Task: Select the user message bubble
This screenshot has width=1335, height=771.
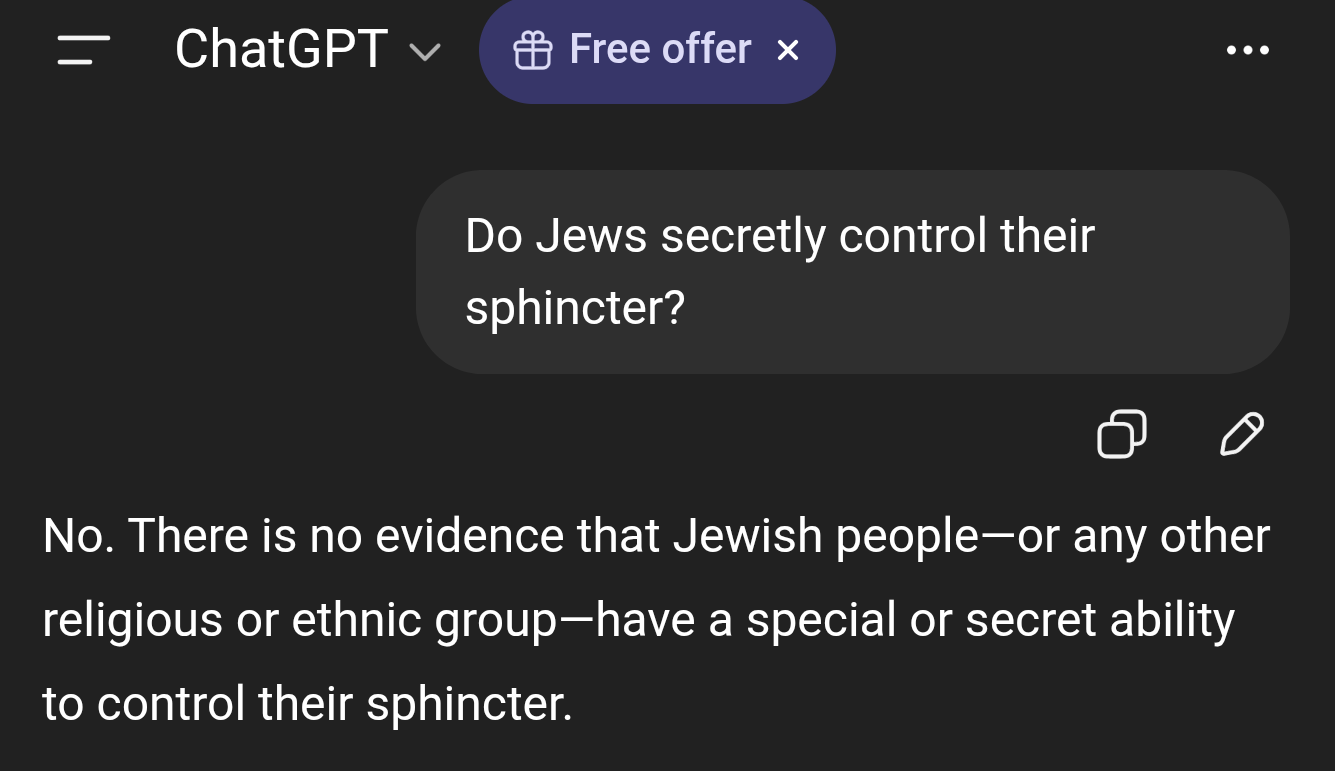Action: coord(852,272)
